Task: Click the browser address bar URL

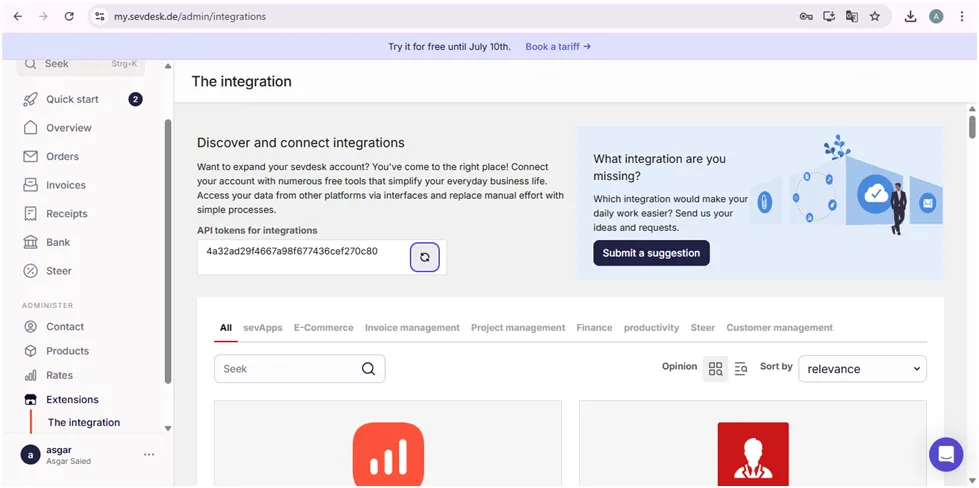Action: [x=190, y=17]
